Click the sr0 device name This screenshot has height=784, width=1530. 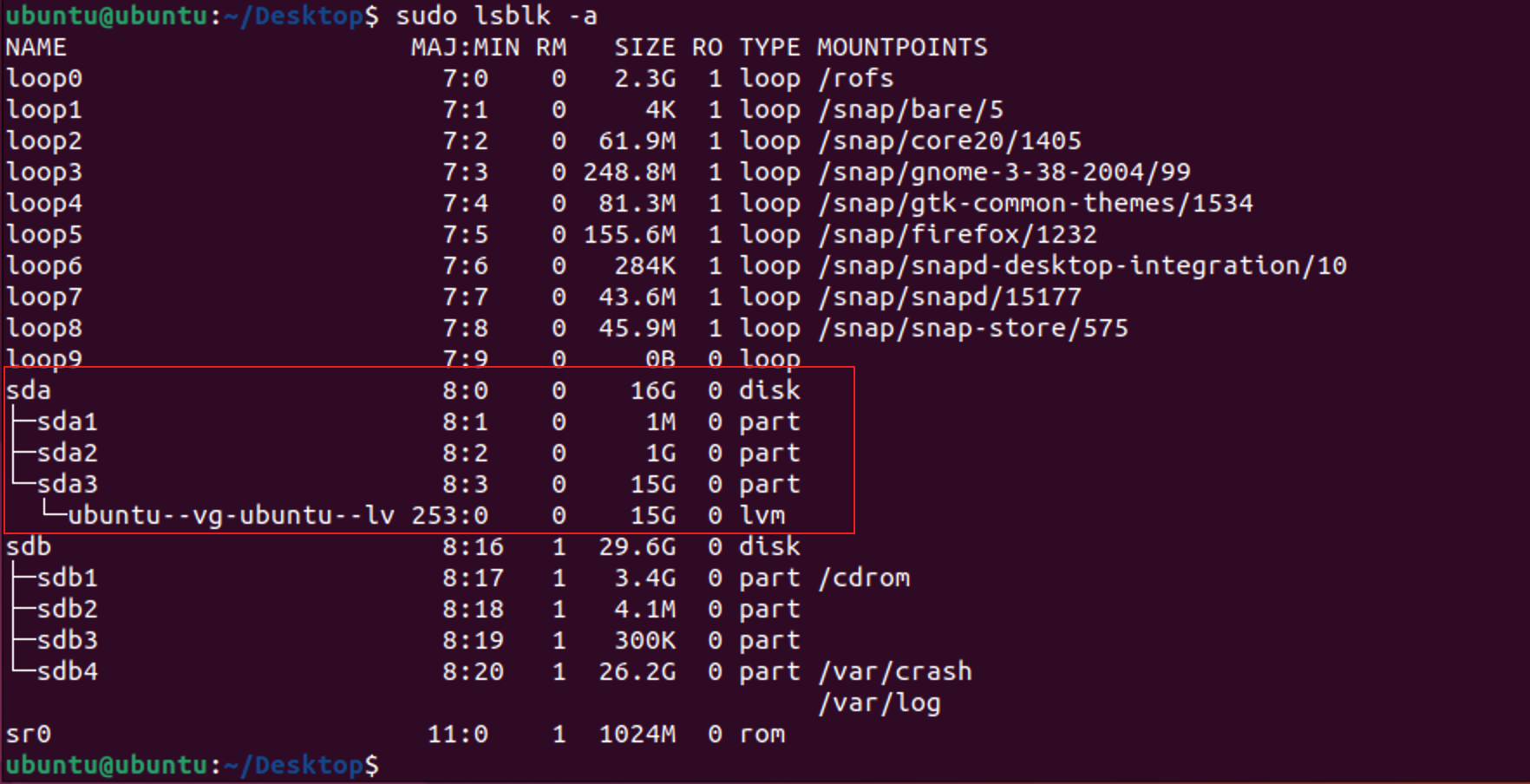pos(28,734)
